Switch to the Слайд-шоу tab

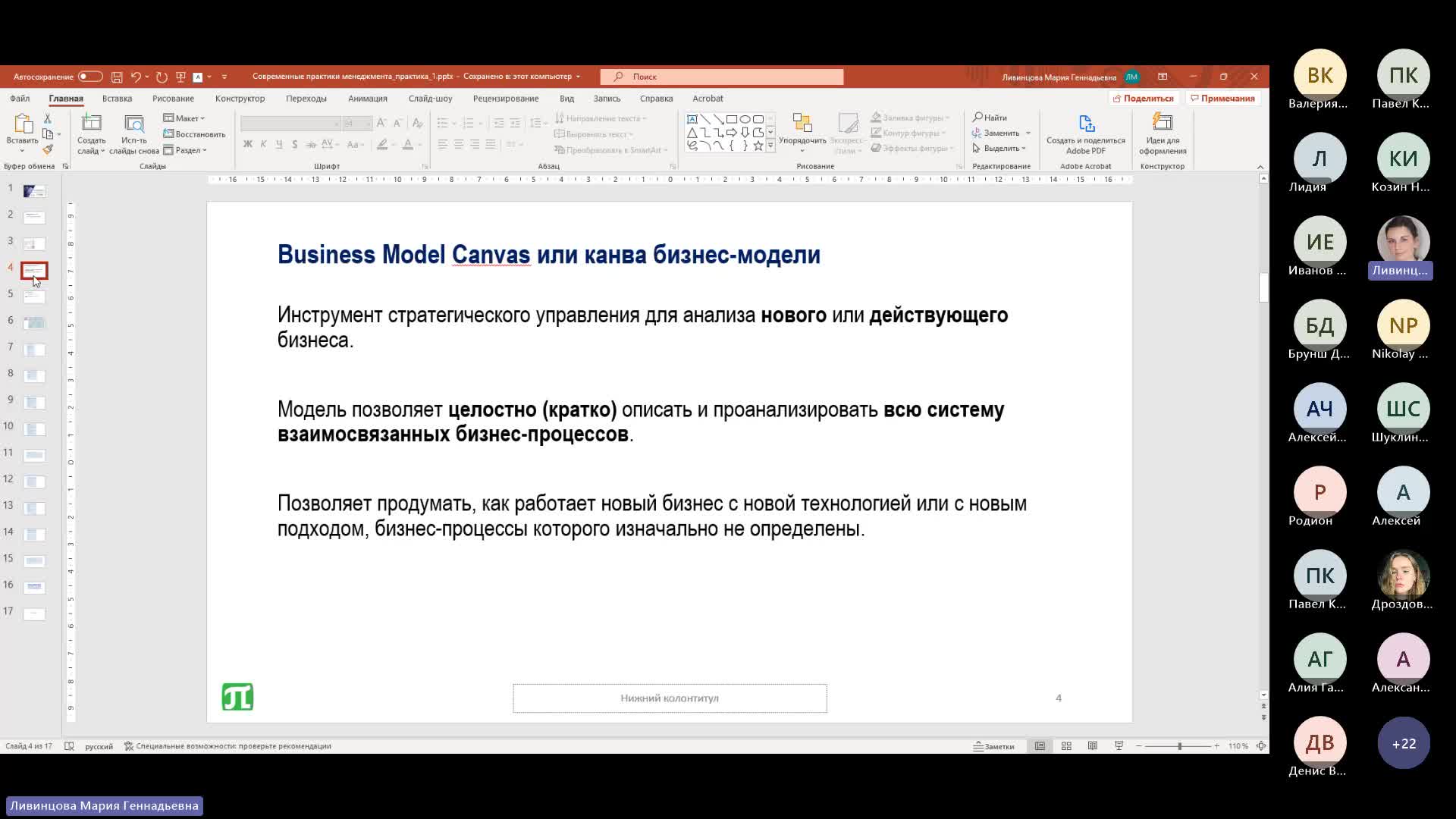430,99
